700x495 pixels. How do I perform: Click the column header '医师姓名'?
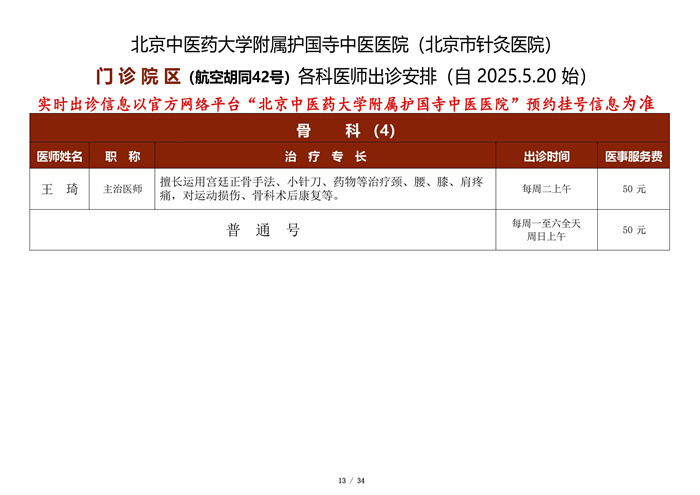click(x=59, y=156)
